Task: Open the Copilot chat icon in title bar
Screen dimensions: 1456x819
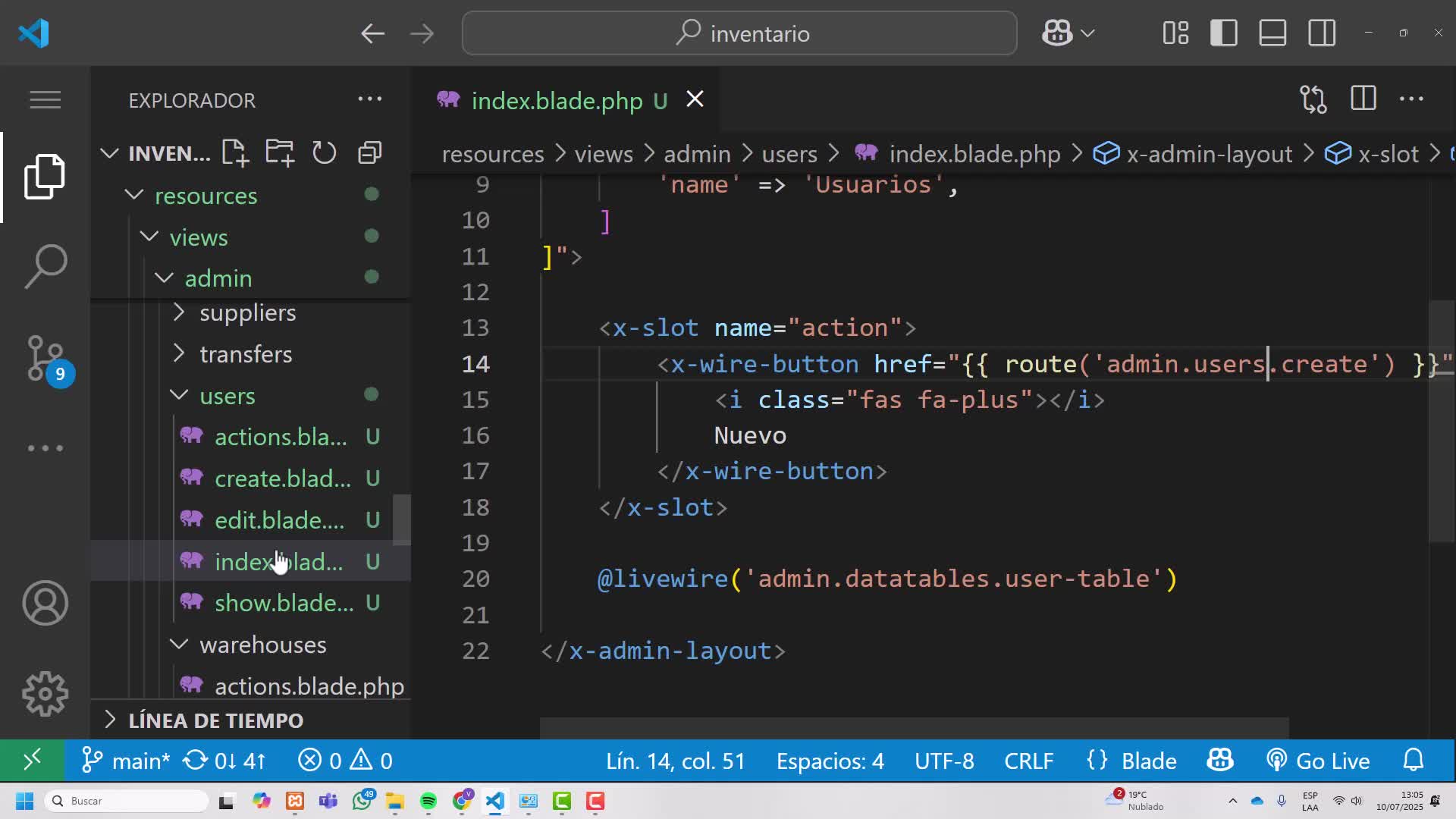Action: coord(1057,33)
